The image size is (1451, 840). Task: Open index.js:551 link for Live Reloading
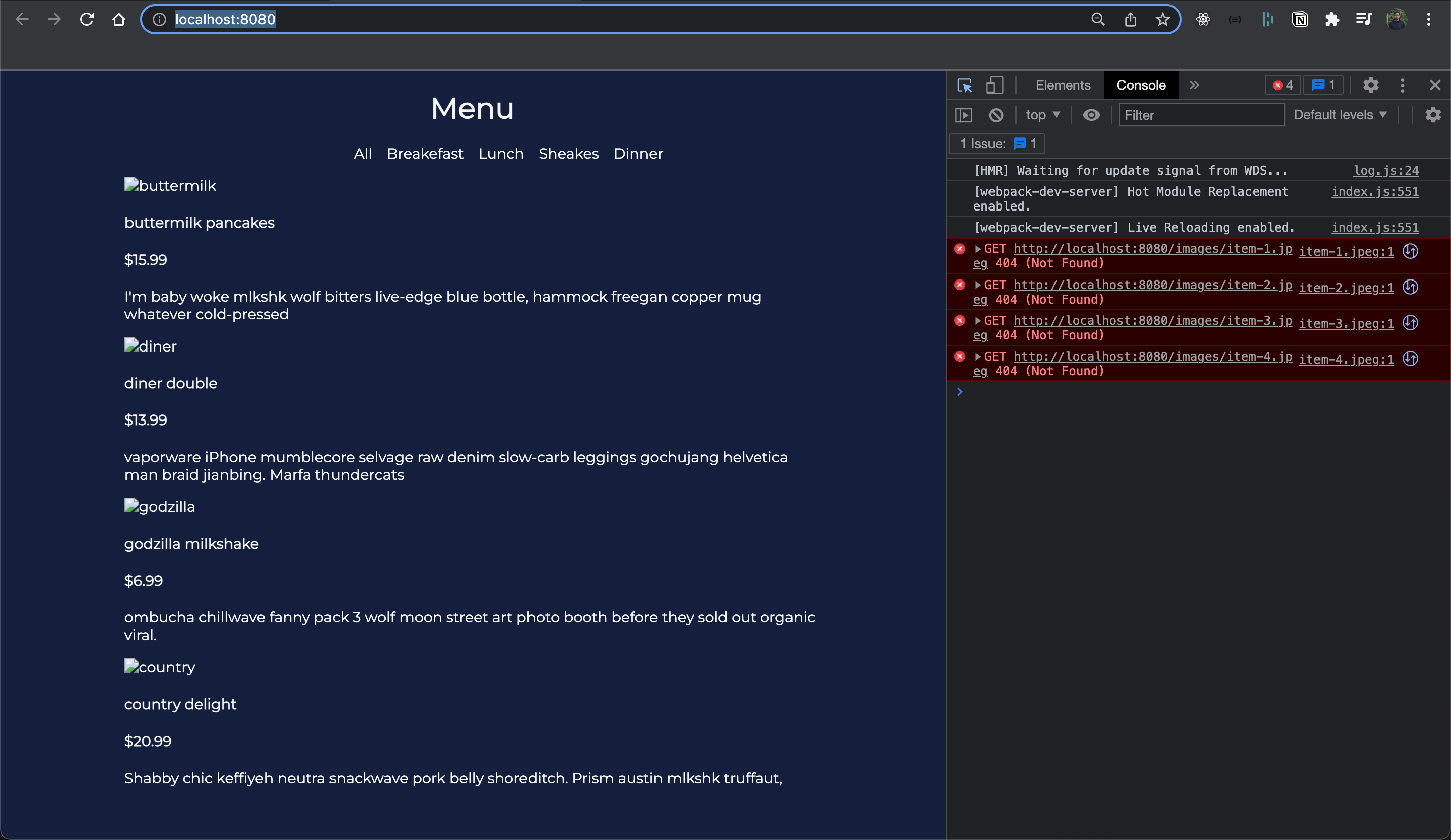pos(1375,227)
